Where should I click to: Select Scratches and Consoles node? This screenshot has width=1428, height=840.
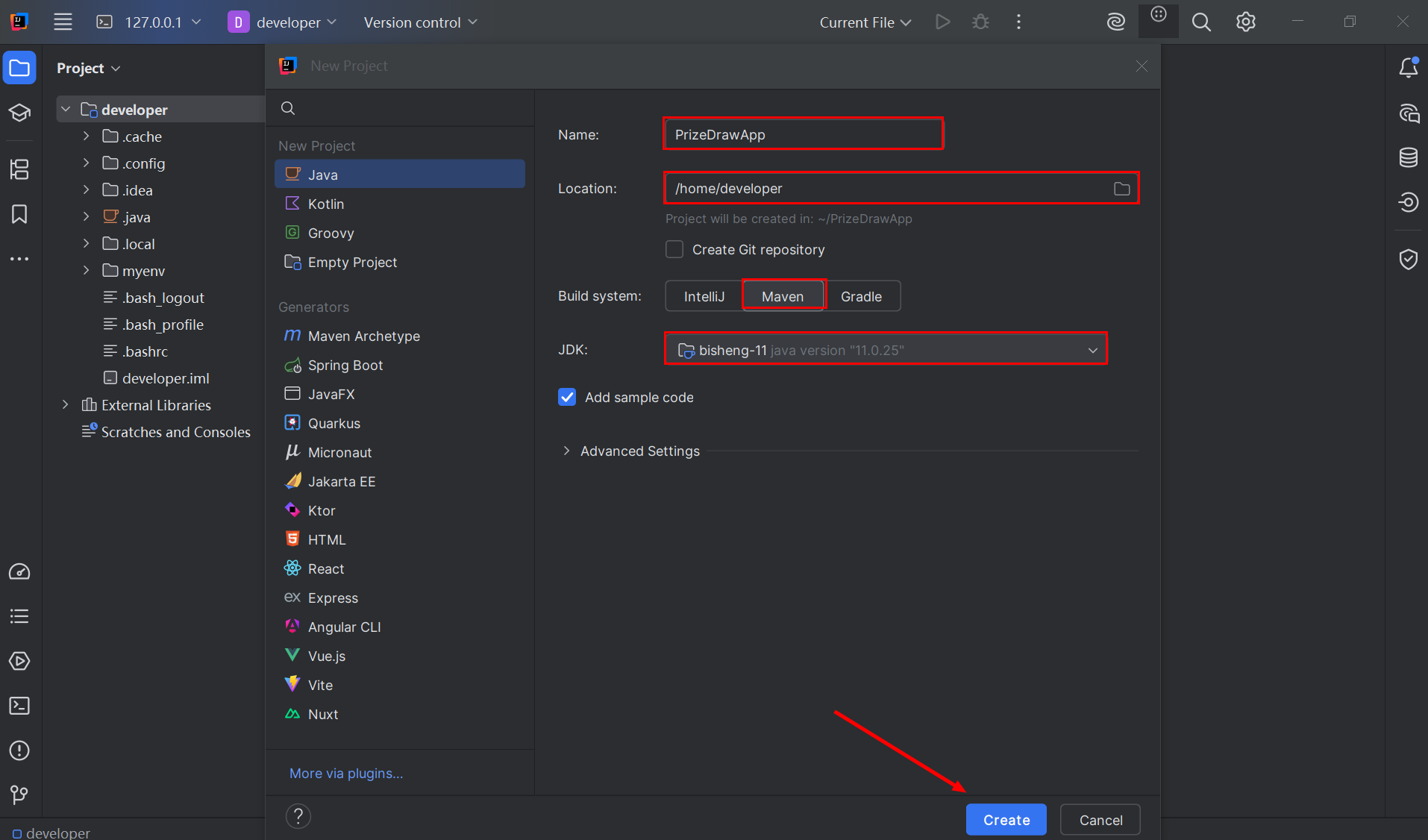pos(166,431)
